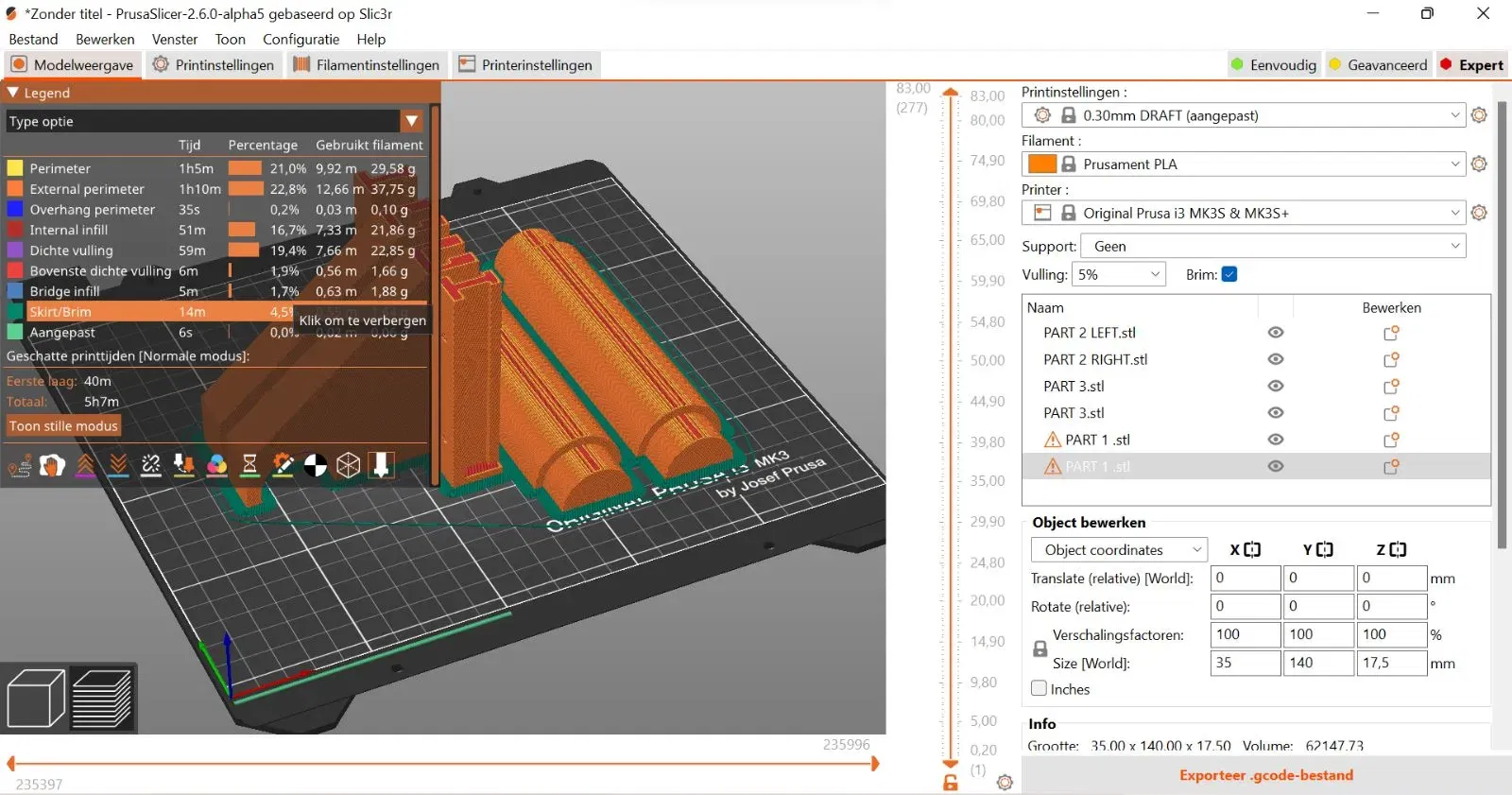This screenshot has width=1512, height=795.
Task: Toggle pause prints hourglass icon
Action: (x=249, y=465)
